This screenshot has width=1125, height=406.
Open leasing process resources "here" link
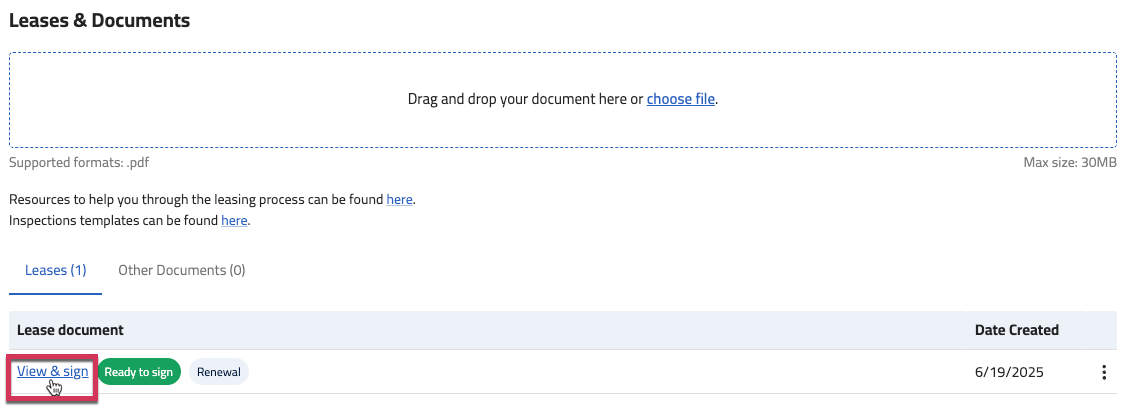(399, 199)
